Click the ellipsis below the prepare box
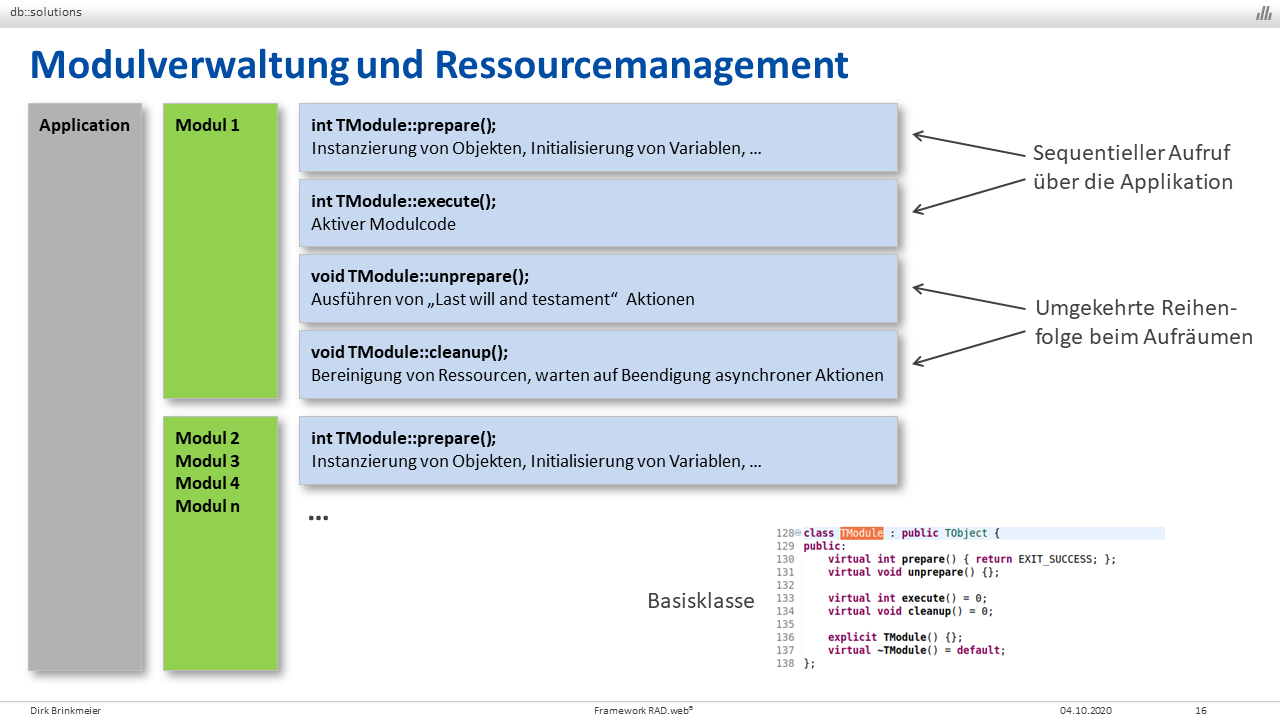 tap(318, 518)
